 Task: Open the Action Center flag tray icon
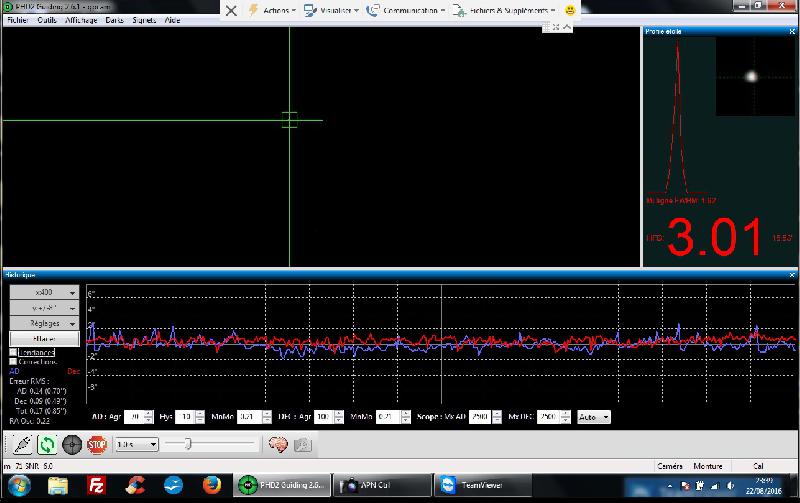point(685,486)
